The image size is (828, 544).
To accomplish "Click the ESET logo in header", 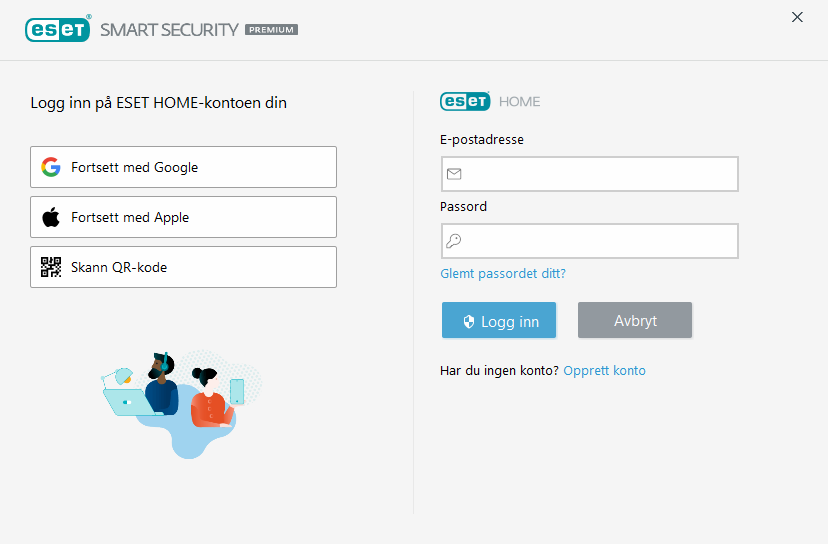I will click(x=58, y=29).
